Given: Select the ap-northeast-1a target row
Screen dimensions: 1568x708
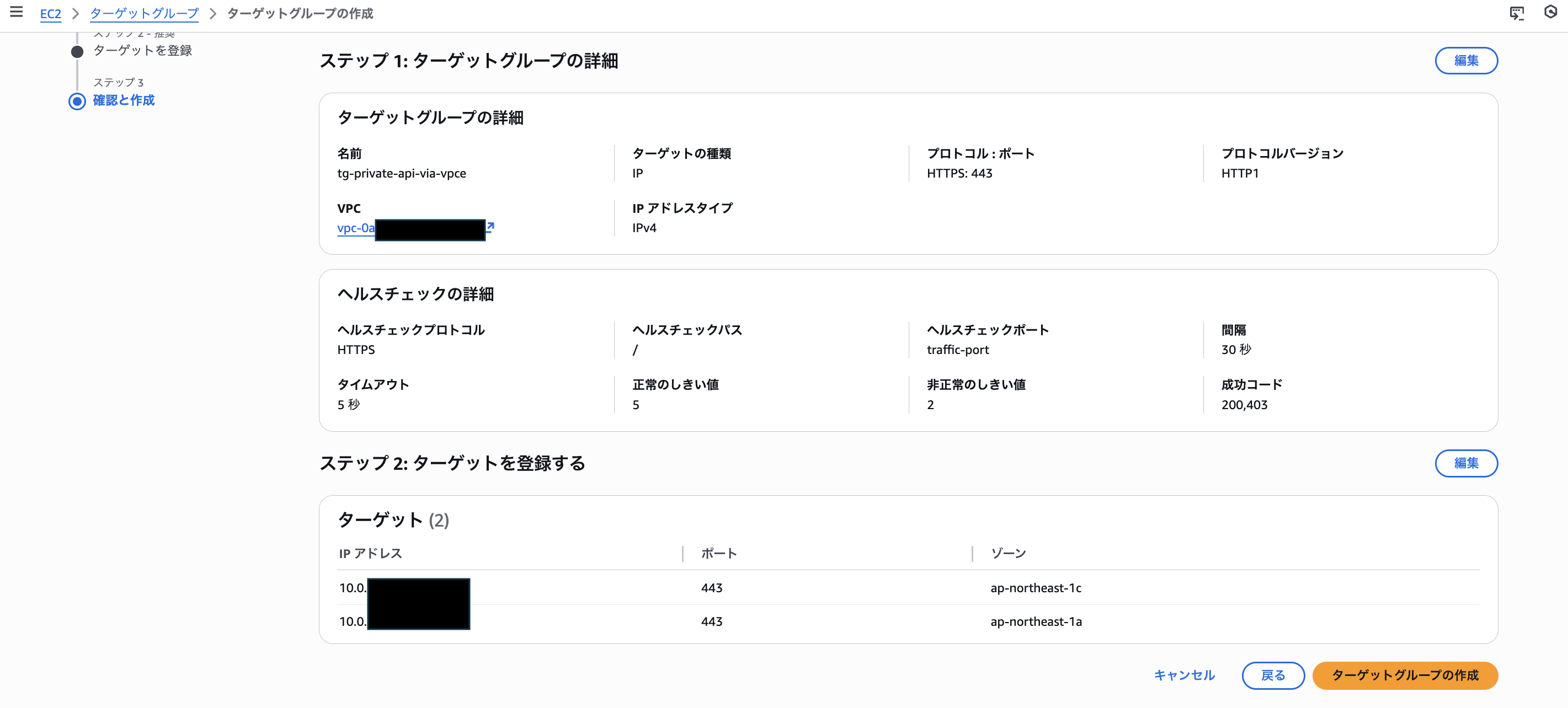Looking at the screenshot, I should tap(1036, 621).
